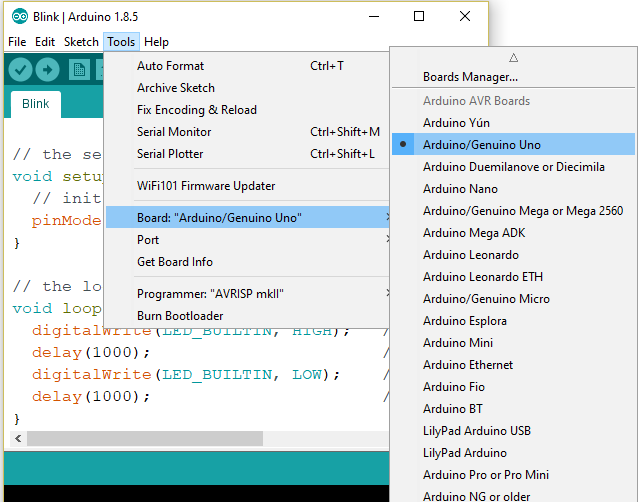Screen dimensions: 641x502
Task: Open Serial Plotter
Action: coord(247,154)
